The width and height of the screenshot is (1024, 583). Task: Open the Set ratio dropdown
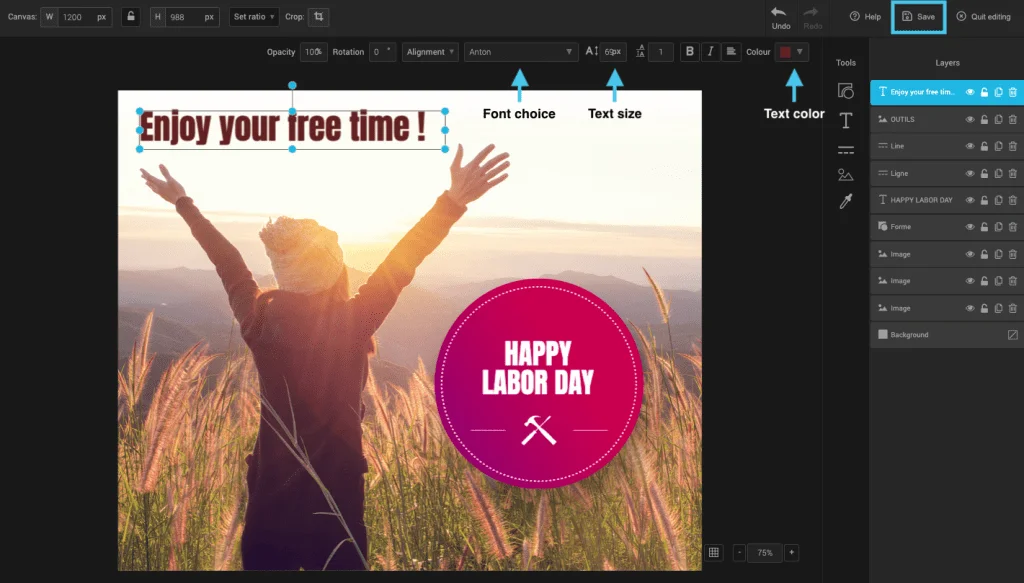pos(254,16)
